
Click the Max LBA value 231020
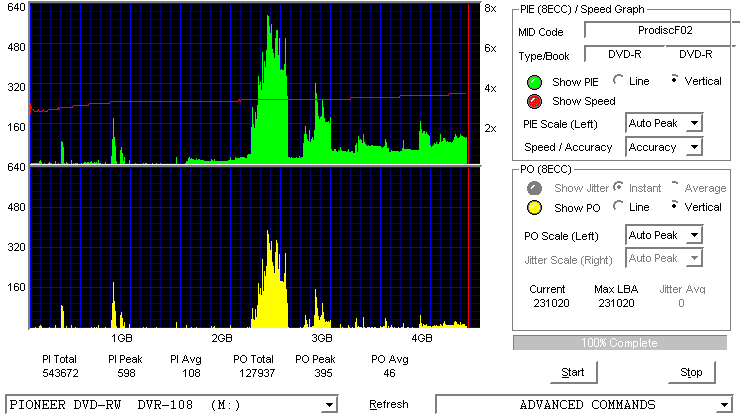click(616, 303)
